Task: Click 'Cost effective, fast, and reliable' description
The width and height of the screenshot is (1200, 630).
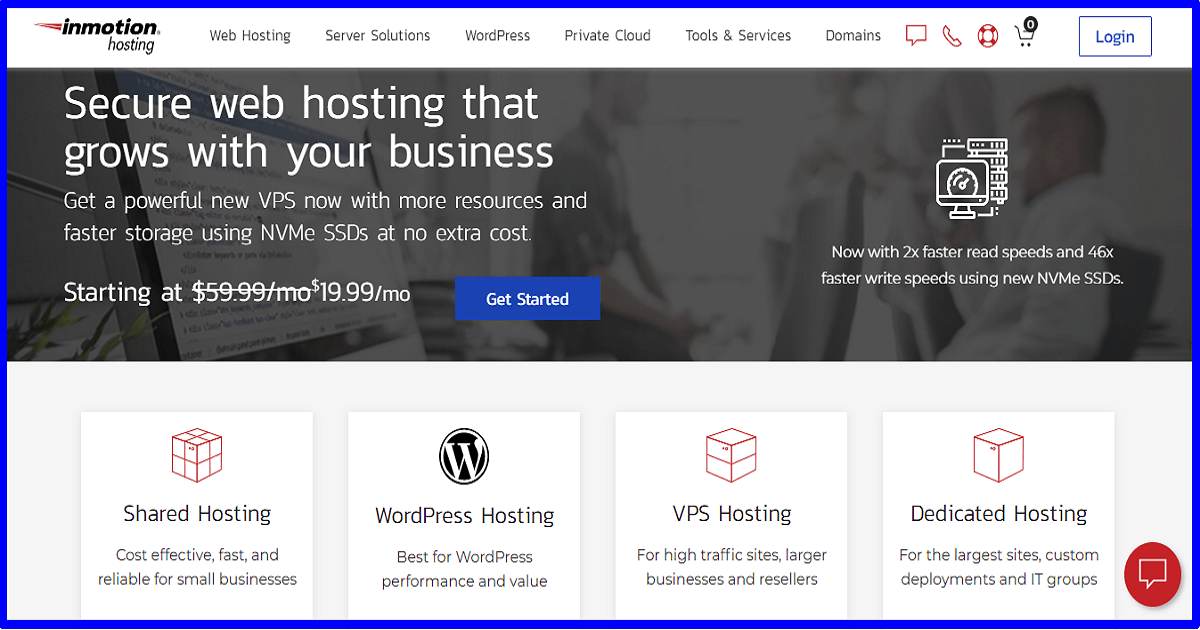Action: click(197, 567)
